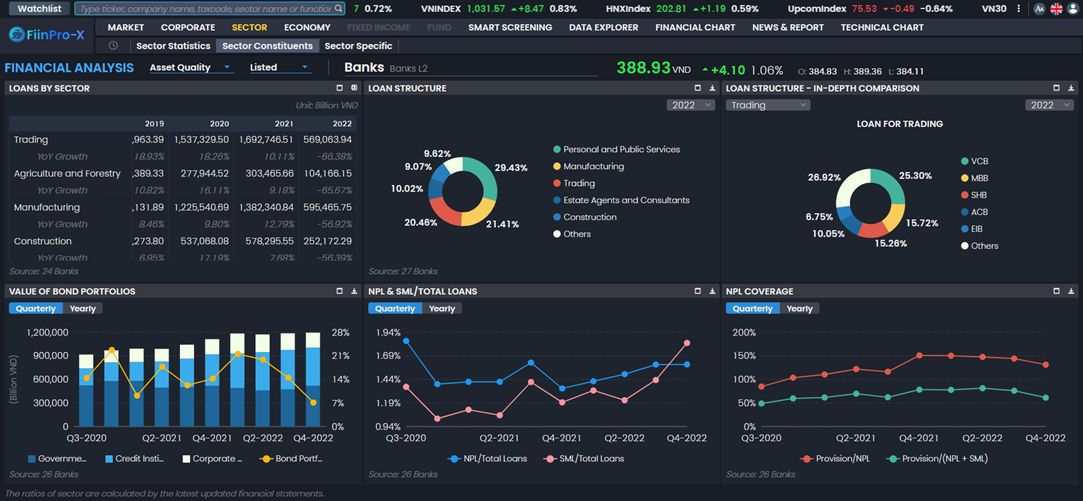
Task: Switch Value of Bond Portfolios to Yearly
Action: [83, 309]
